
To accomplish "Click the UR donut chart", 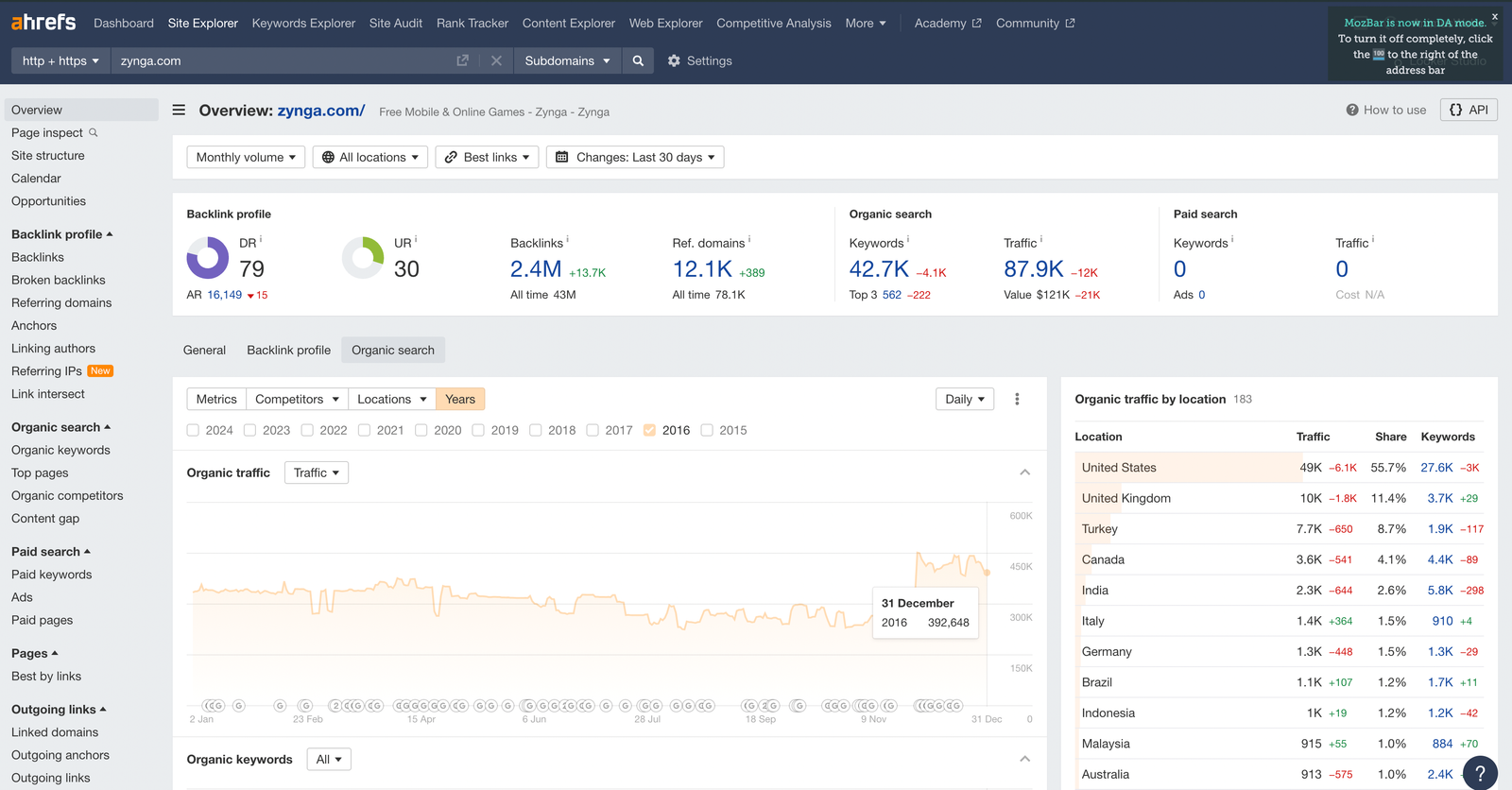I will [363, 257].
